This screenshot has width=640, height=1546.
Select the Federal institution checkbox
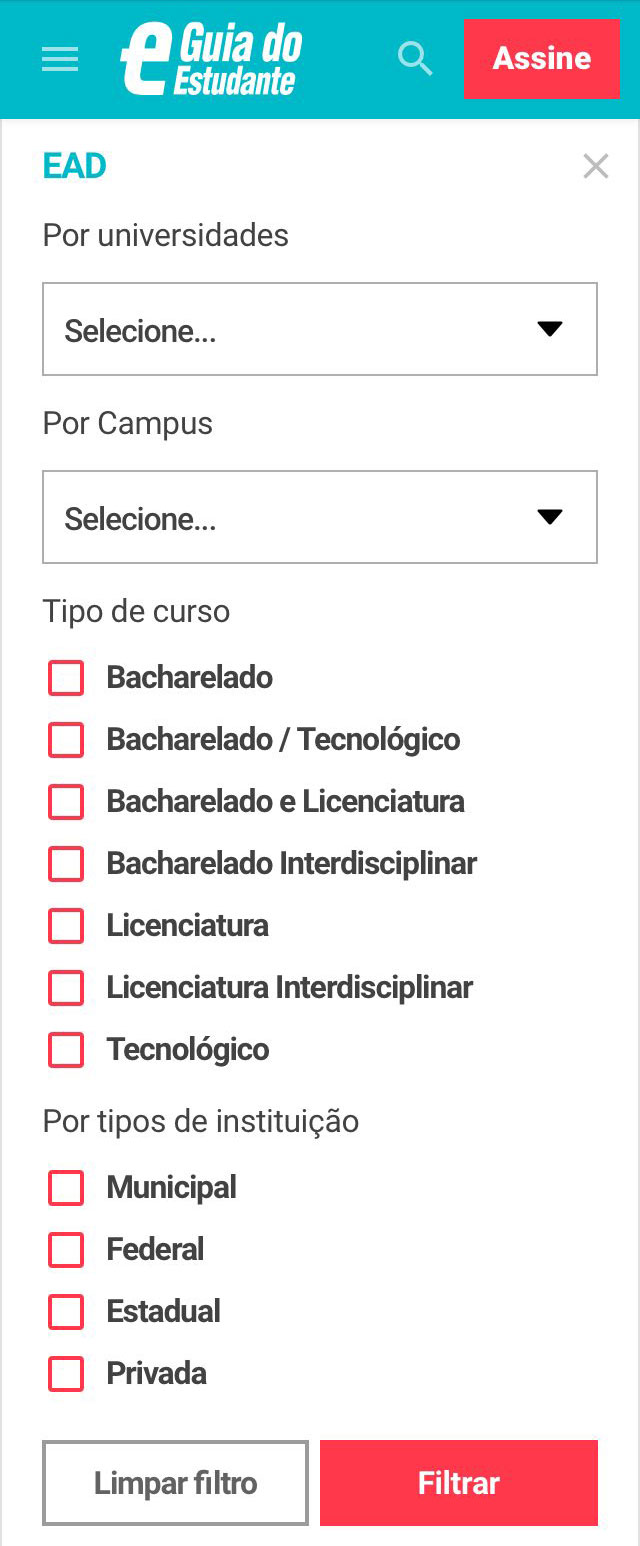pos(65,1250)
